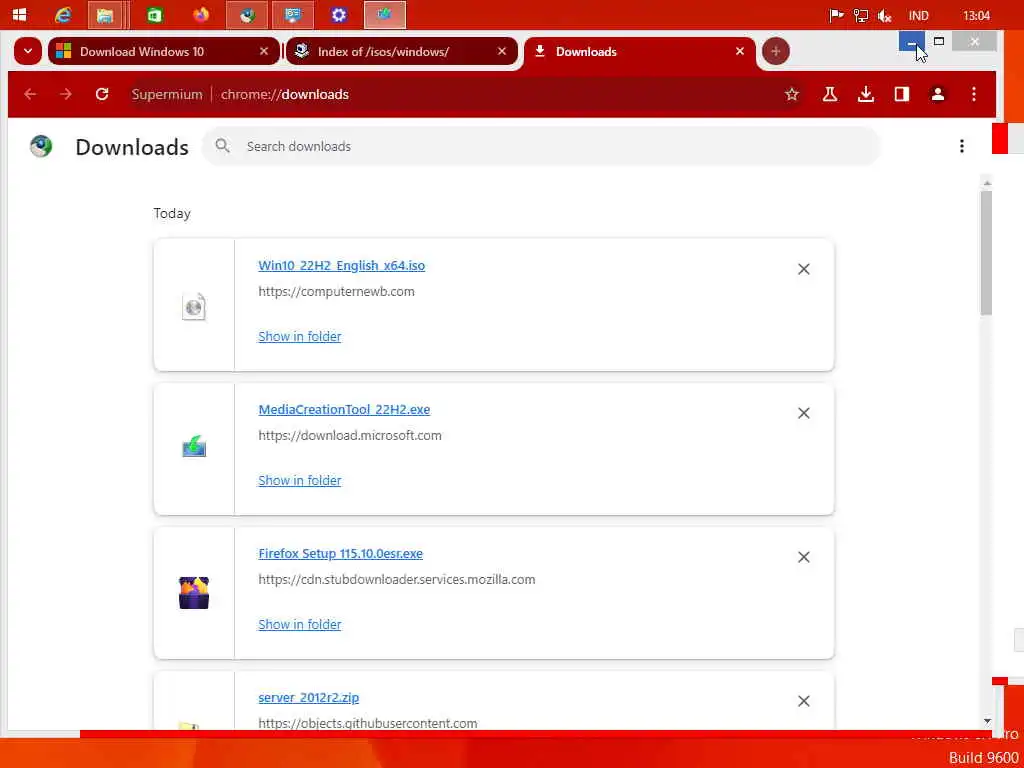Show MediaCreationTool_22H2.exe in folder
Viewport: 1024px width, 768px height.
[x=300, y=480]
